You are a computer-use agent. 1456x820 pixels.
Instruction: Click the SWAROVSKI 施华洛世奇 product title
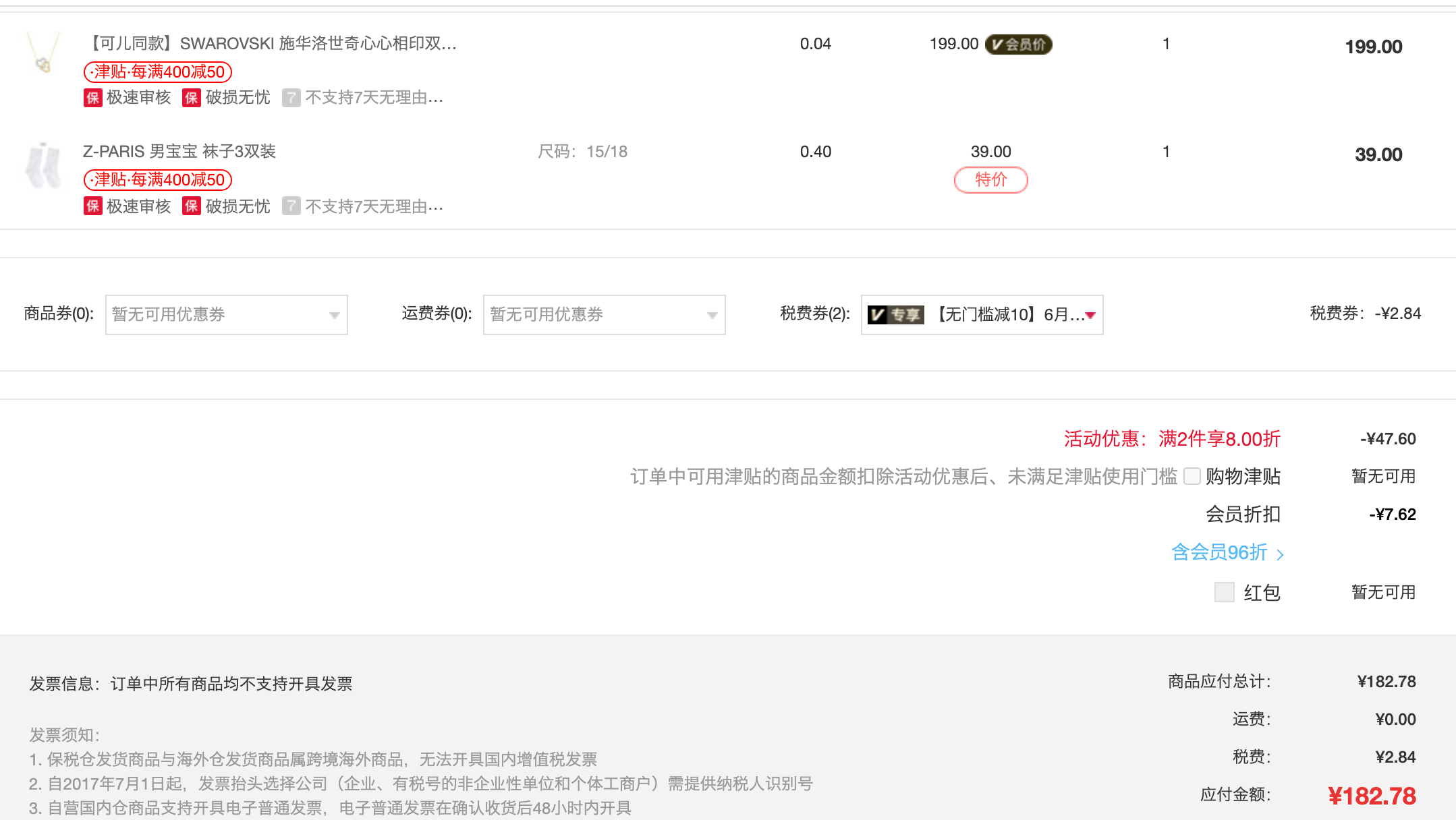(271, 44)
